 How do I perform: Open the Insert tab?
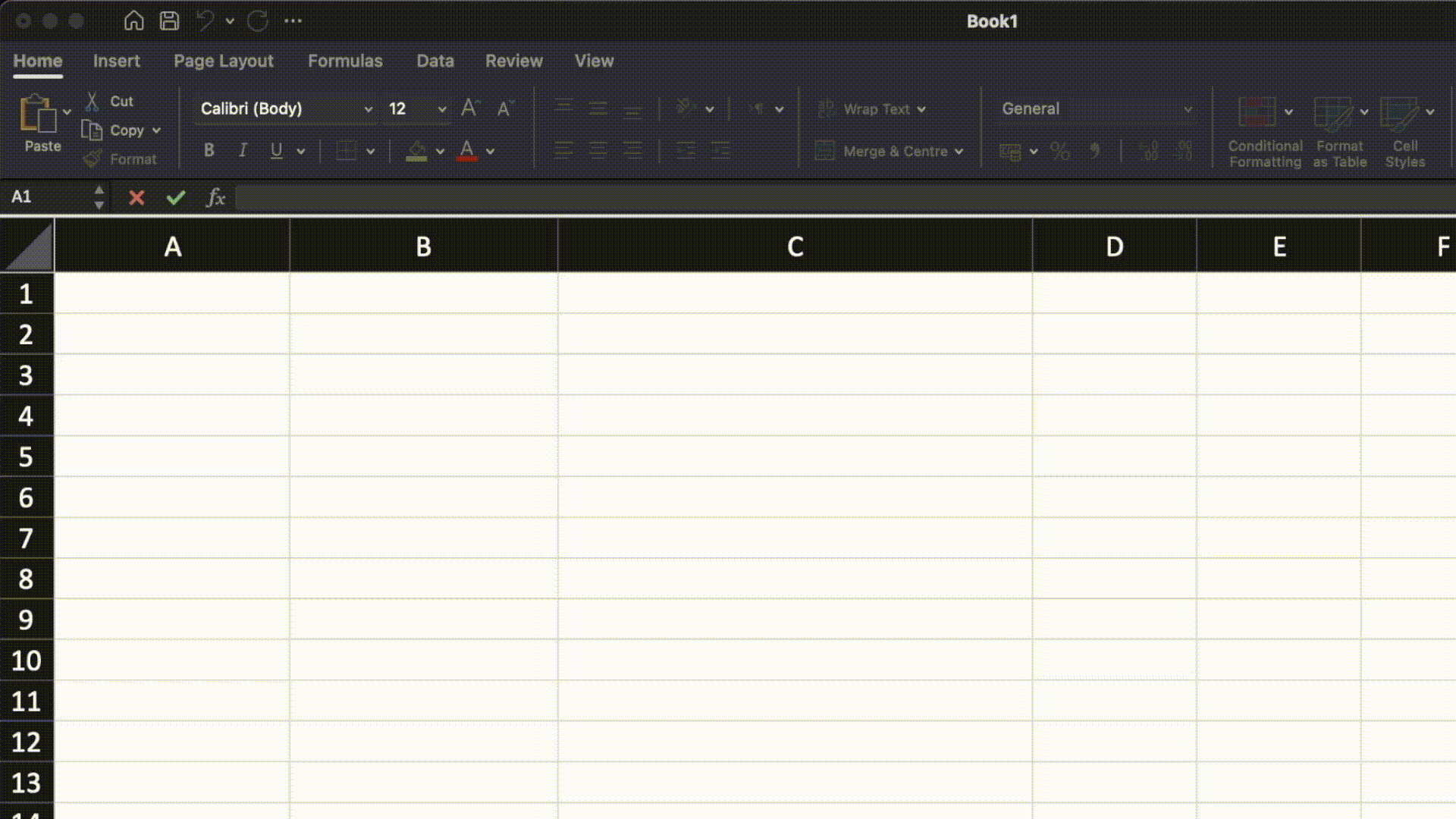pyautogui.click(x=116, y=61)
